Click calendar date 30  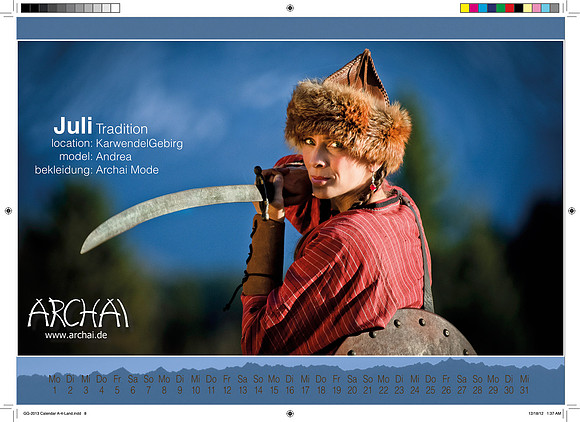[509, 390]
